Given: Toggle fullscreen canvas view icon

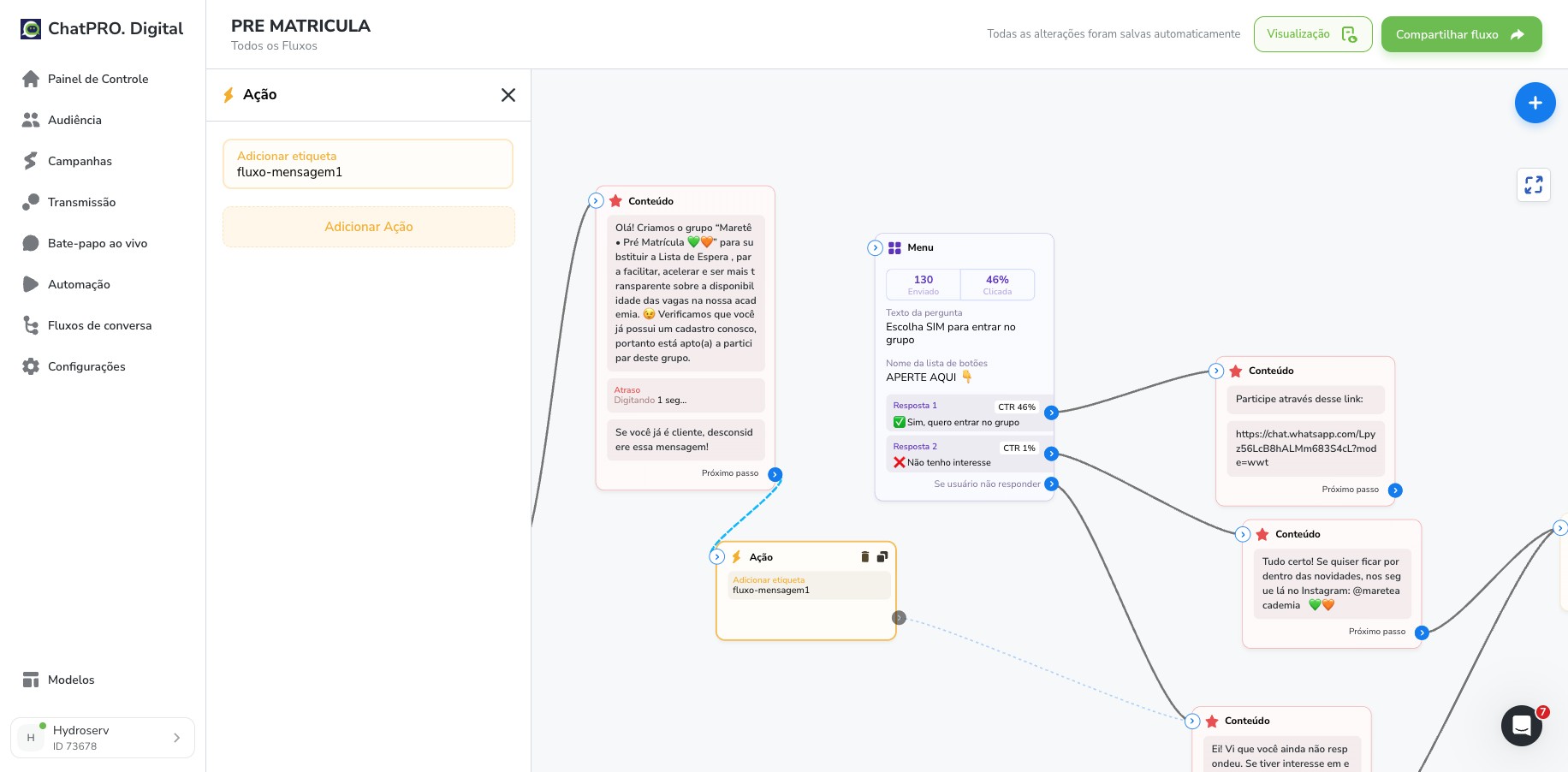Looking at the screenshot, I should (x=1534, y=185).
